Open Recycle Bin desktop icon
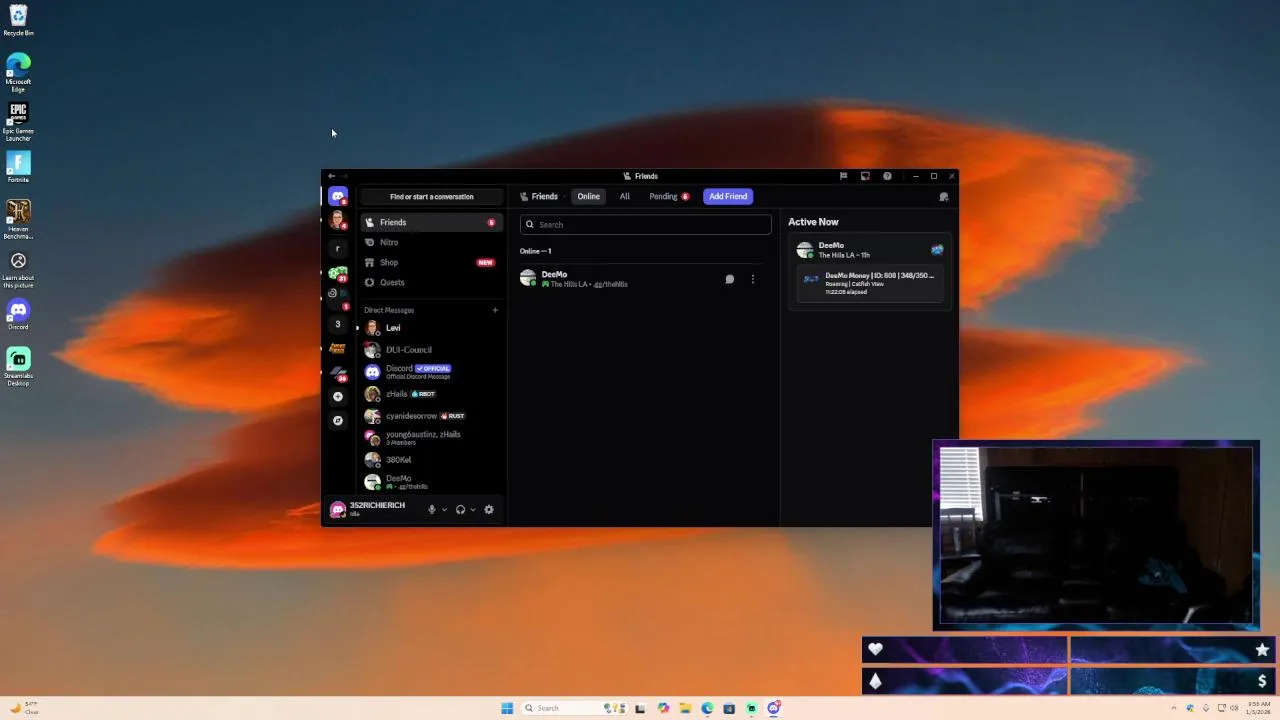The width and height of the screenshot is (1280, 720). (18, 20)
